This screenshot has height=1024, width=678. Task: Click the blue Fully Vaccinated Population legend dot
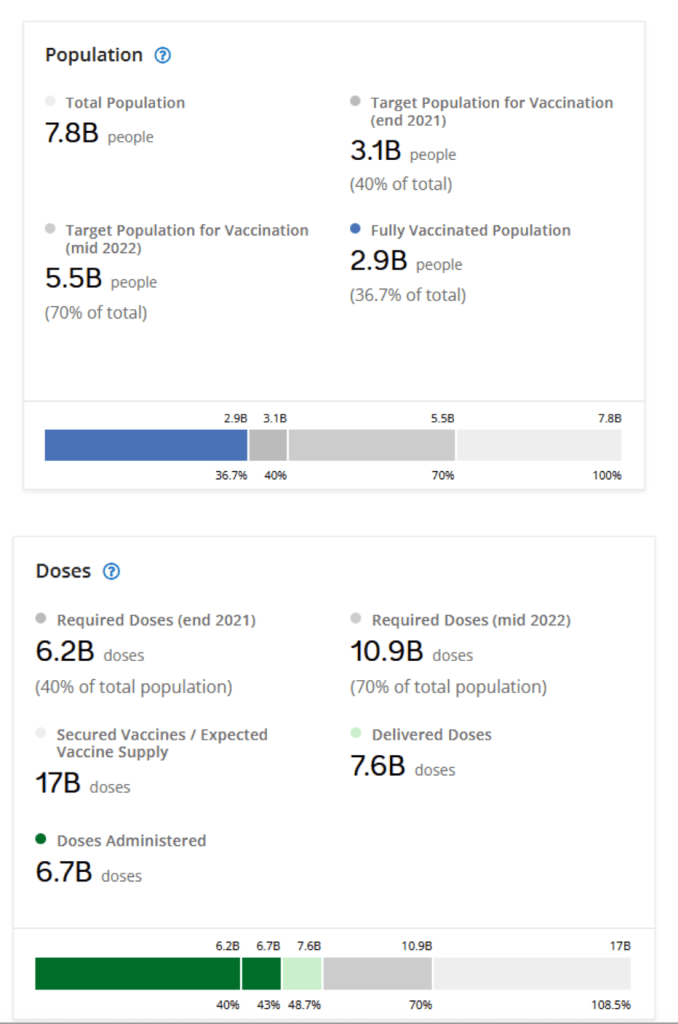(x=355, y=229)
